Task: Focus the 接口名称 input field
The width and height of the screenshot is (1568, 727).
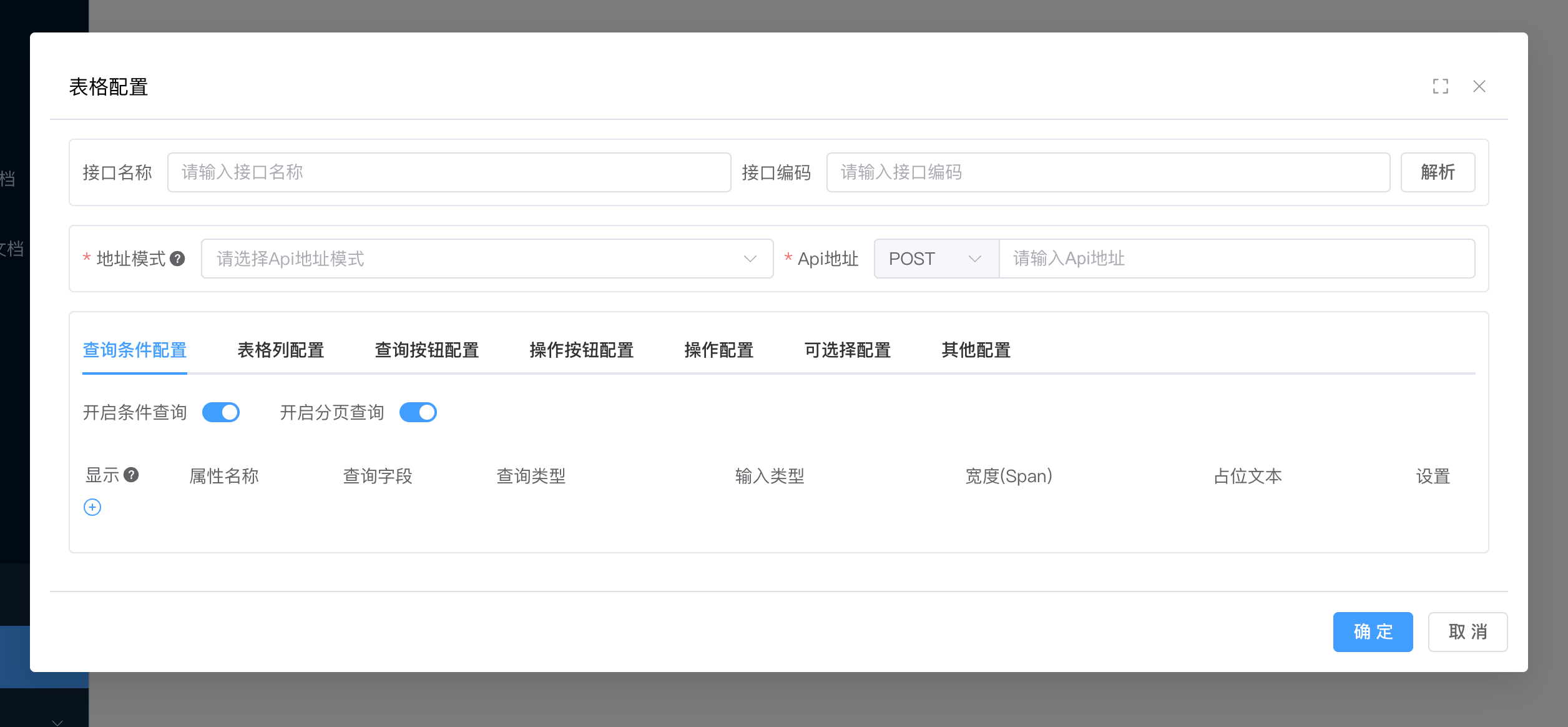Action: point(449,172)
